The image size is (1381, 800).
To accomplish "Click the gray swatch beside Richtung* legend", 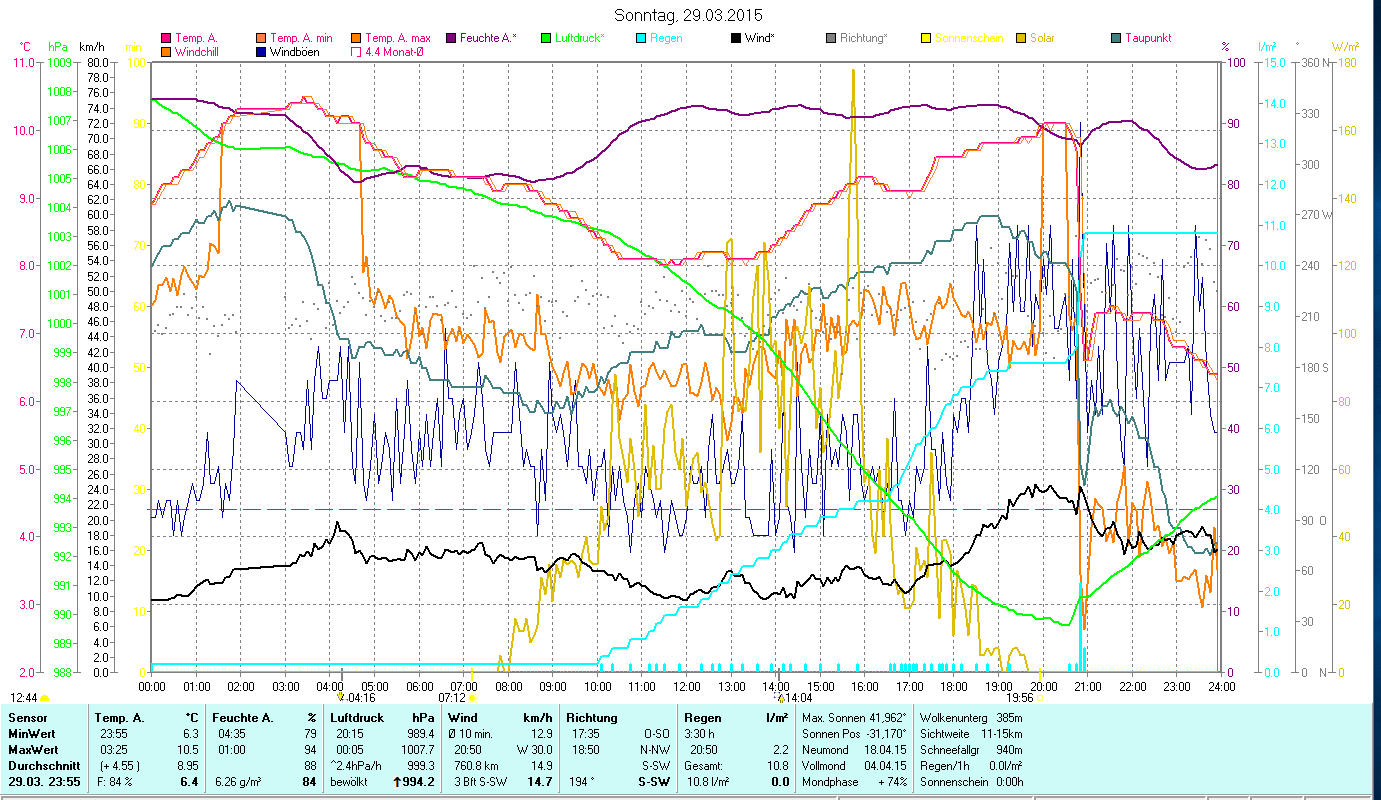I will (x=830, y=38).
